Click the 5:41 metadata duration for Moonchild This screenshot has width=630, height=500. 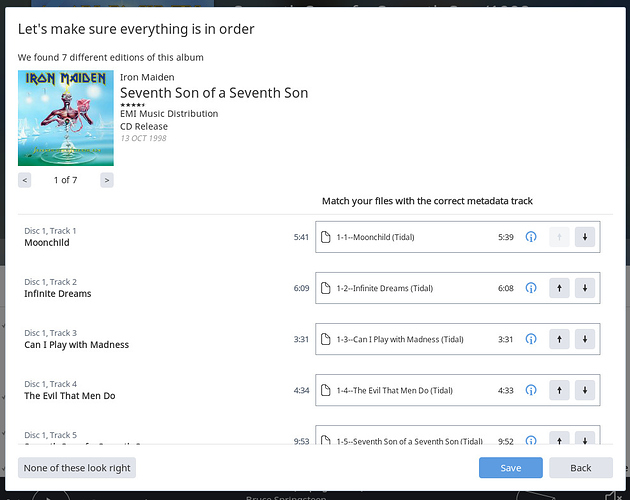[x=301, y=237]
